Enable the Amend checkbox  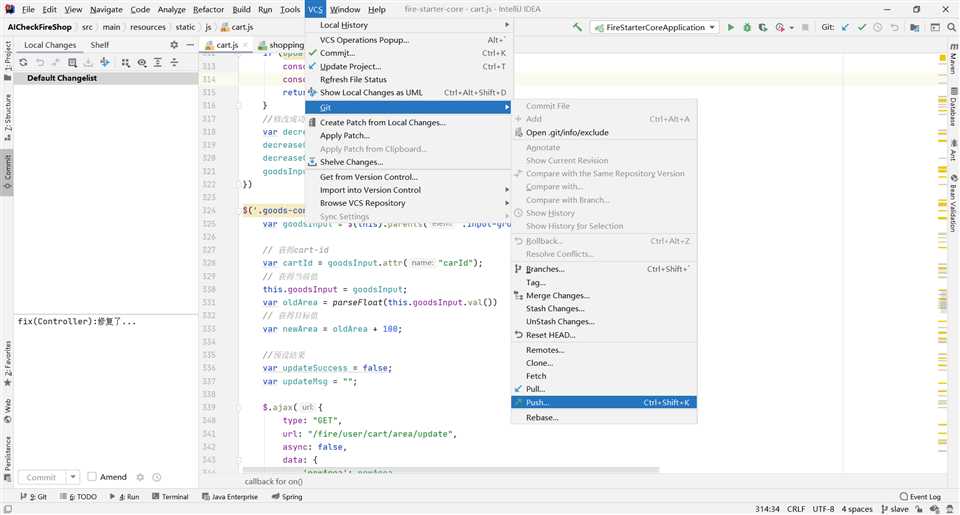pos(92,476)
